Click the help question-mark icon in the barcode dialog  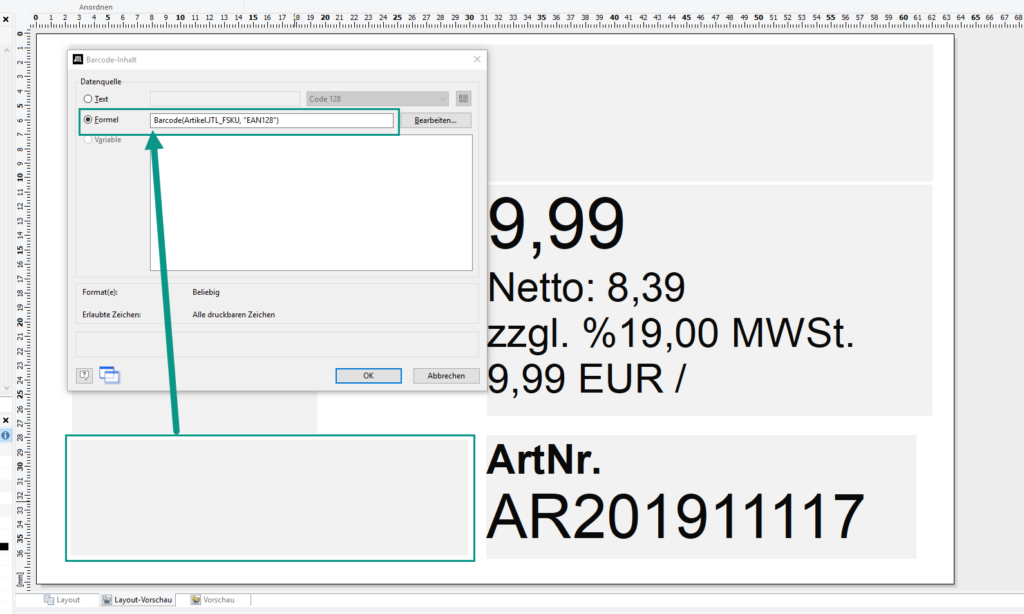click(84, 375)
